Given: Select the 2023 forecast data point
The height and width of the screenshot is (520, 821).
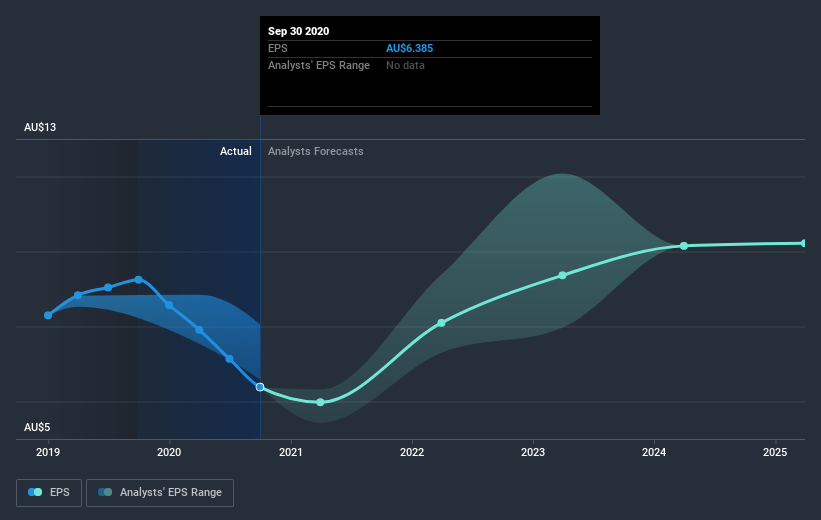Looking at the screenshot, I should click(x=562, y=275).
